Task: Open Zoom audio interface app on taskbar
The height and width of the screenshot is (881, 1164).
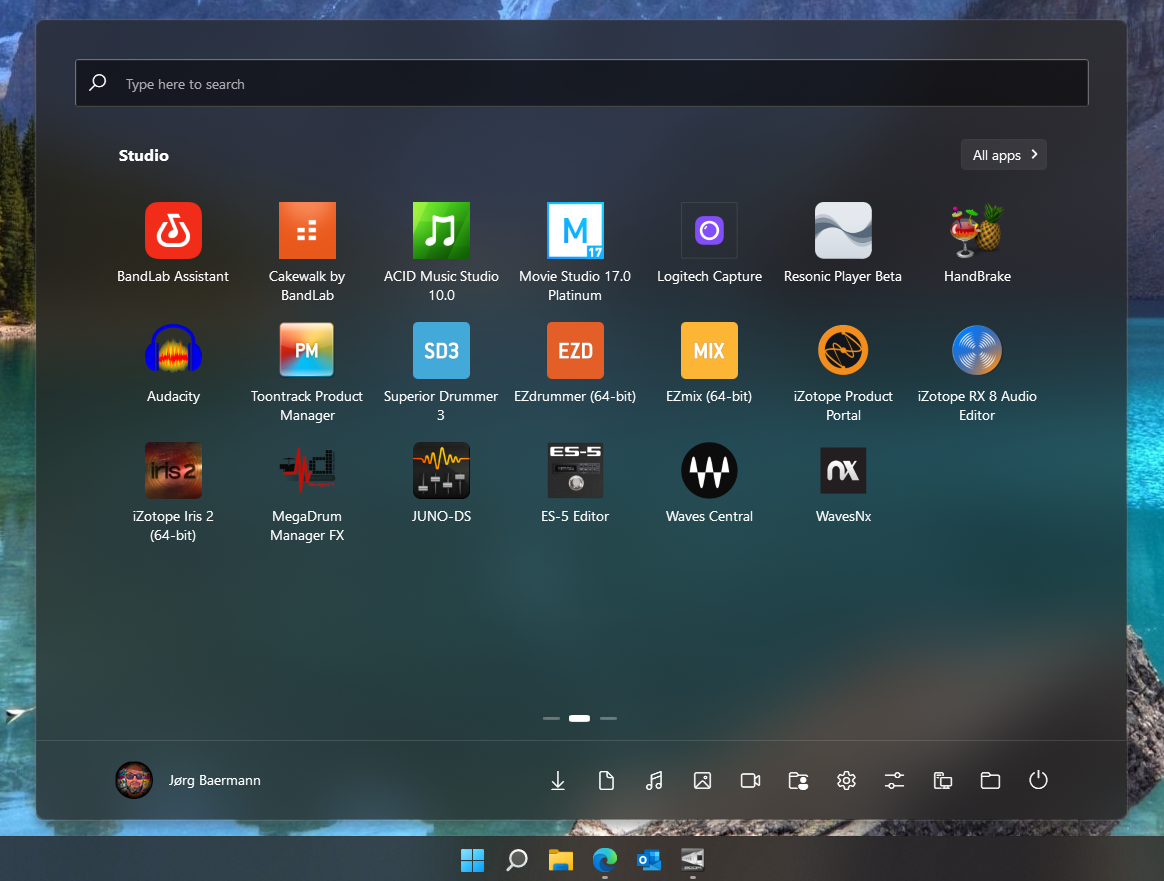Action: [693, 860]
